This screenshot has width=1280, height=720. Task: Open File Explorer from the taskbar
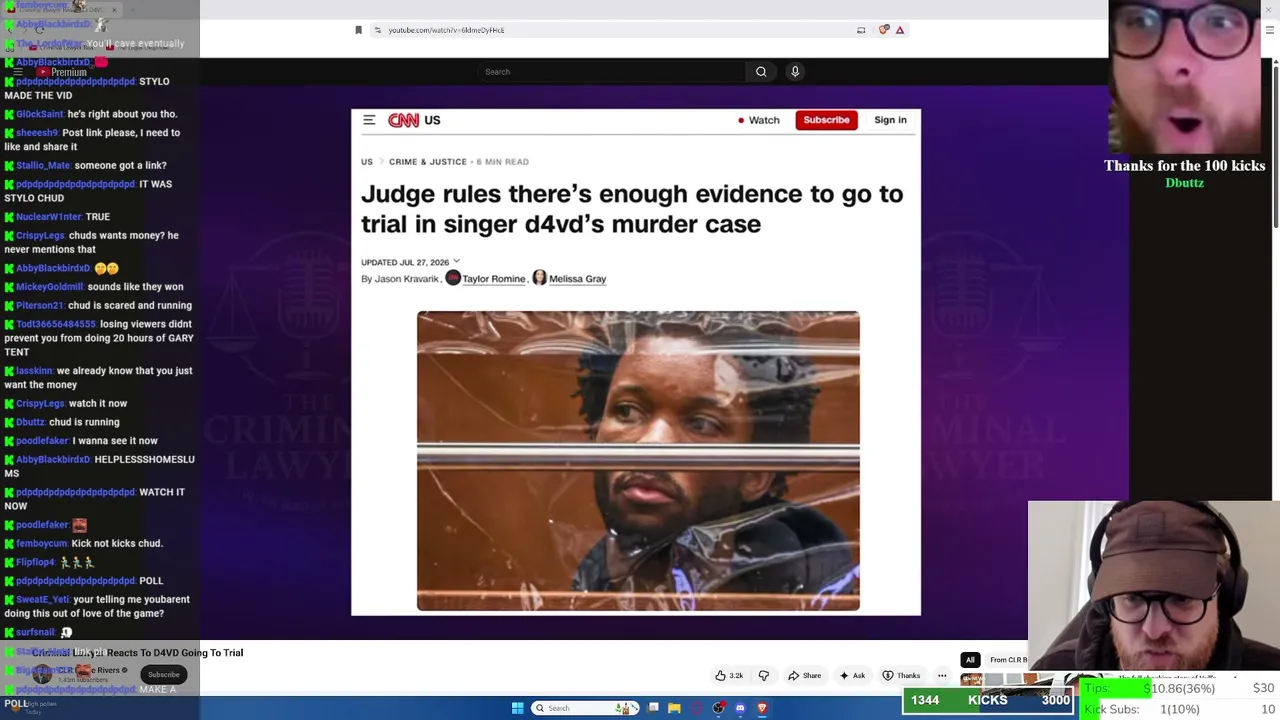click(x=674, y=708)
